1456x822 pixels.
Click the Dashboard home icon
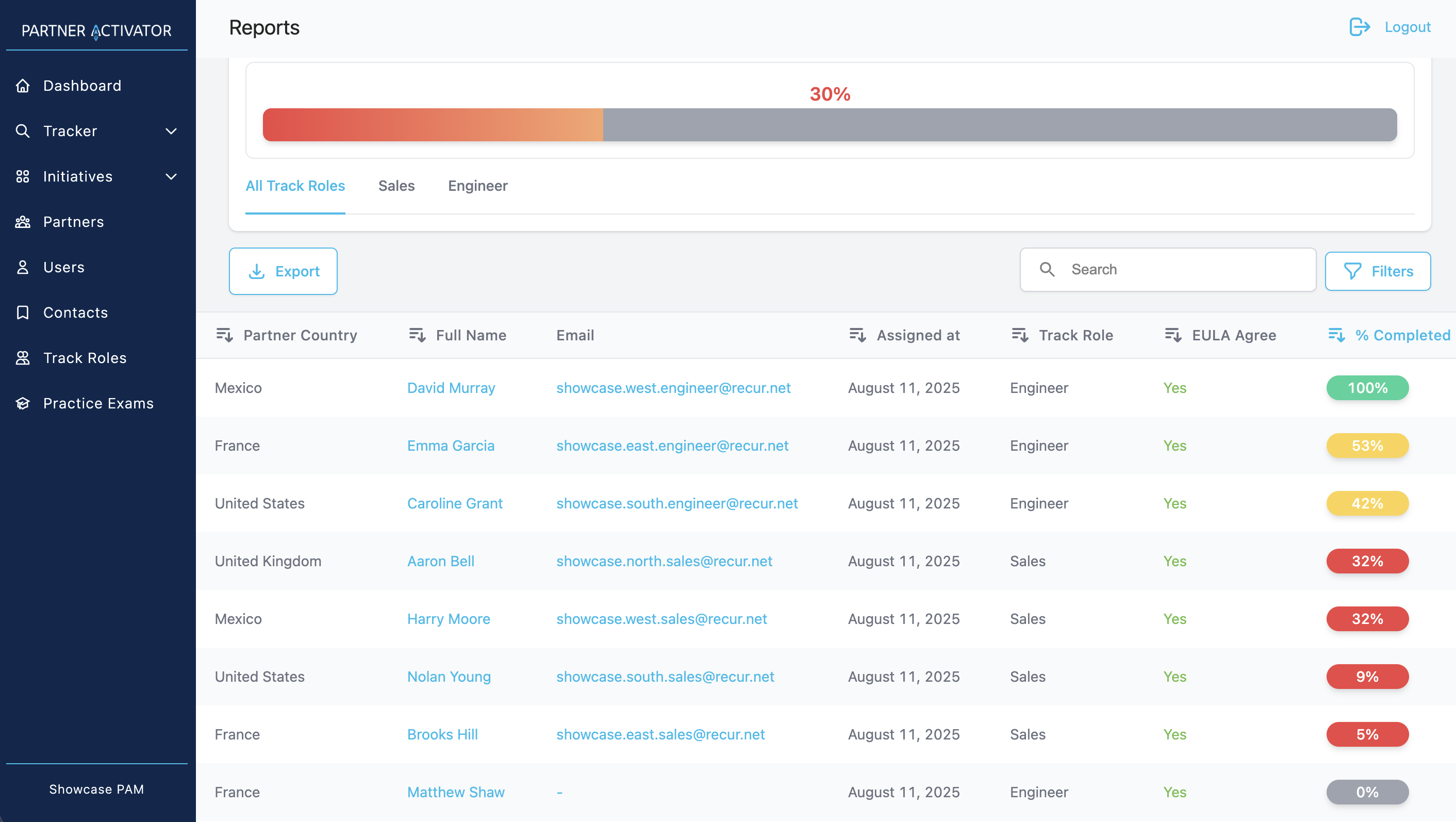[x=23, y=86]
